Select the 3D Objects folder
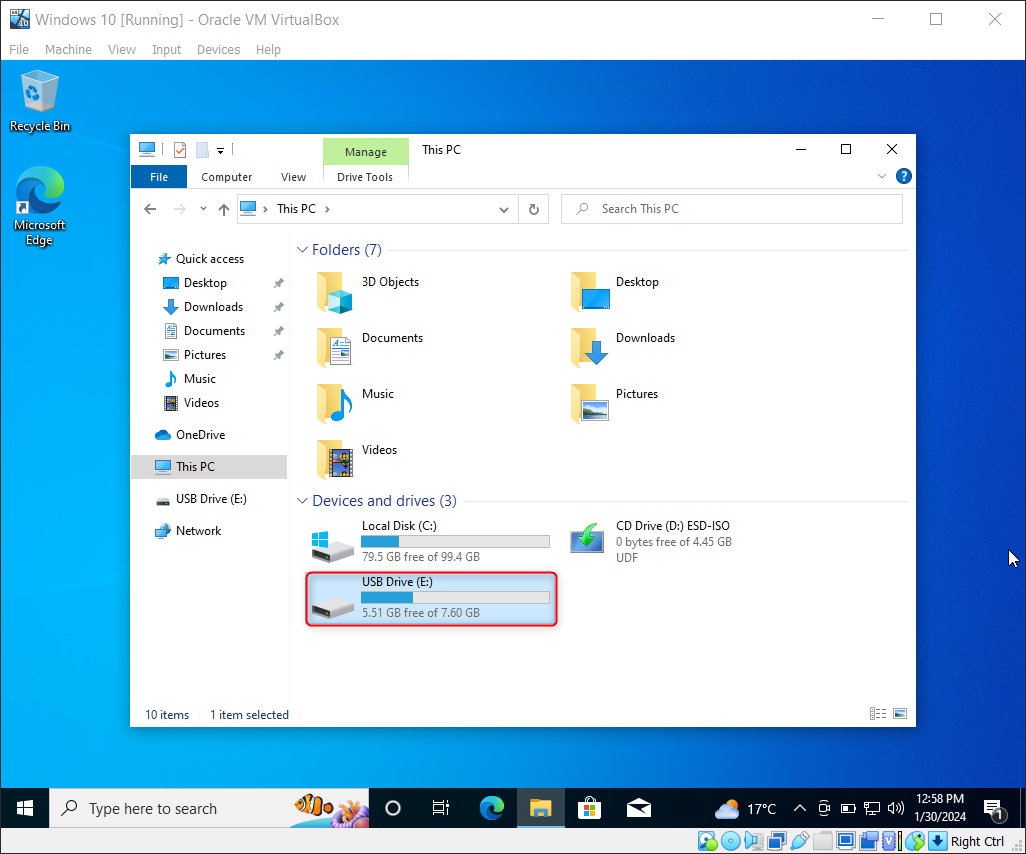 coord(368,292)
